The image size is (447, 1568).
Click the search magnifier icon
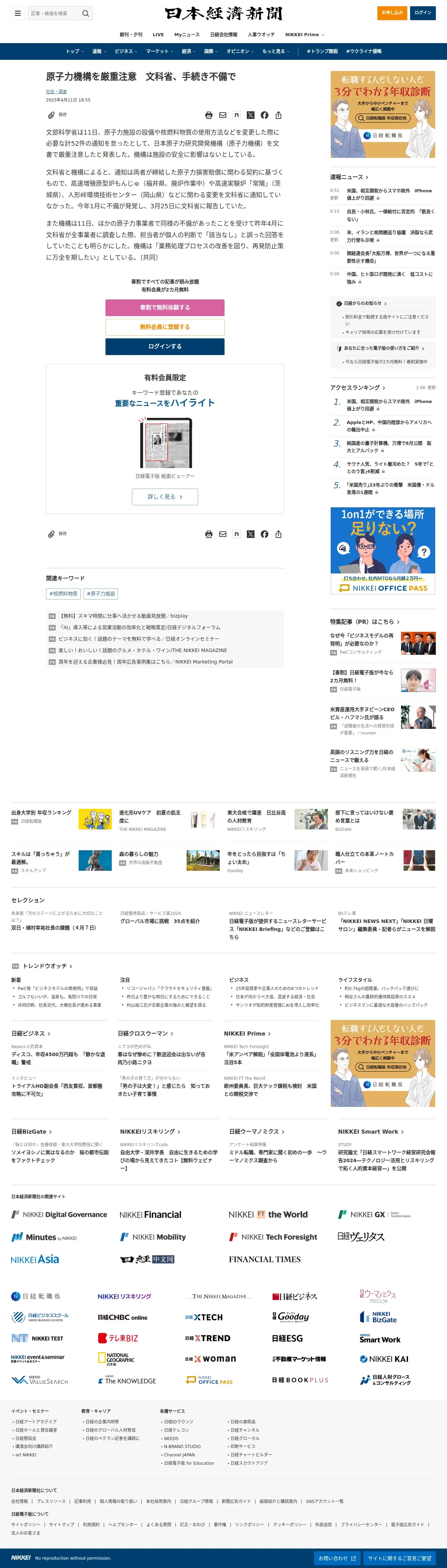click(86, 13)
